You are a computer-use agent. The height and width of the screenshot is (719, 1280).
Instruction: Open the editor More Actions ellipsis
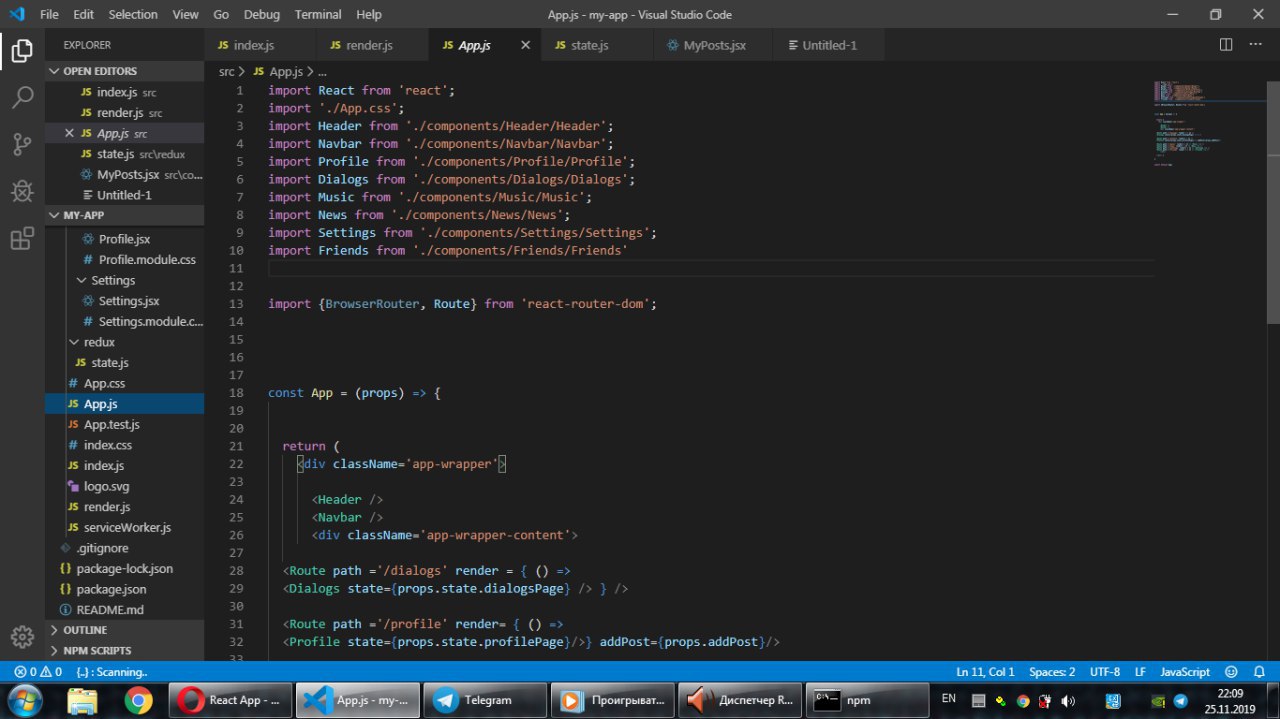pos(1256,45)
